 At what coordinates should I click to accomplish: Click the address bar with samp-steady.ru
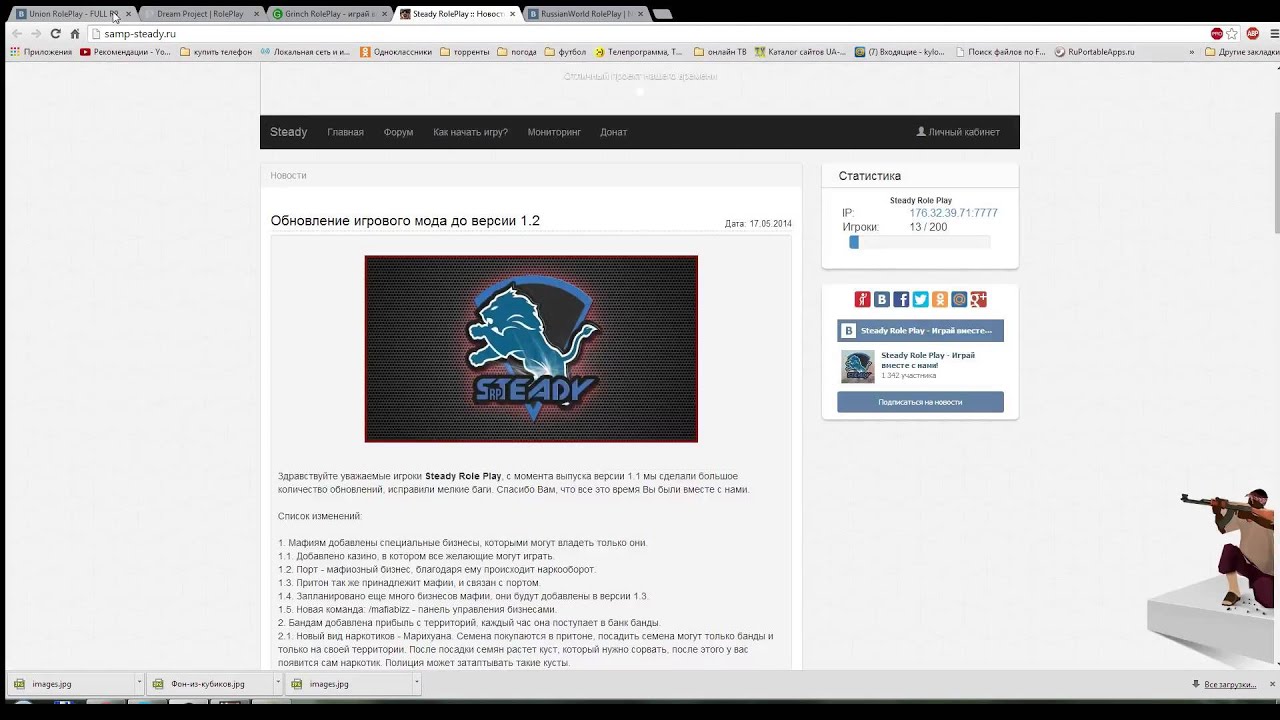click(640, 33)
